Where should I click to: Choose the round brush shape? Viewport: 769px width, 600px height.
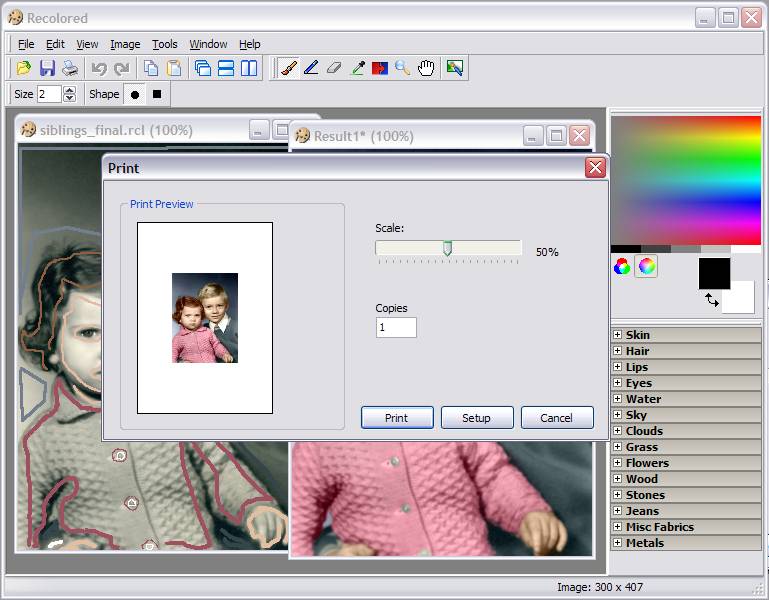tap(135, 95)
